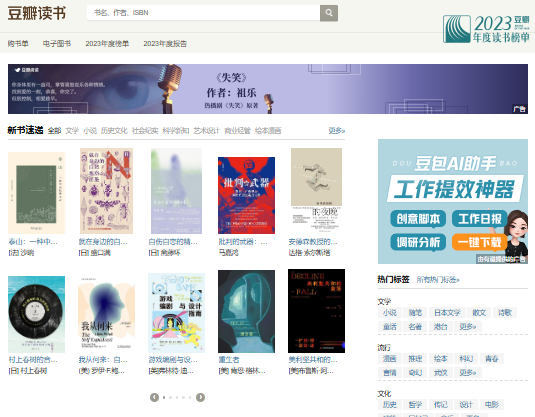Select the 诗歌 tag
The height and width of the screenshot is (417, 535).
click(505, 313)
